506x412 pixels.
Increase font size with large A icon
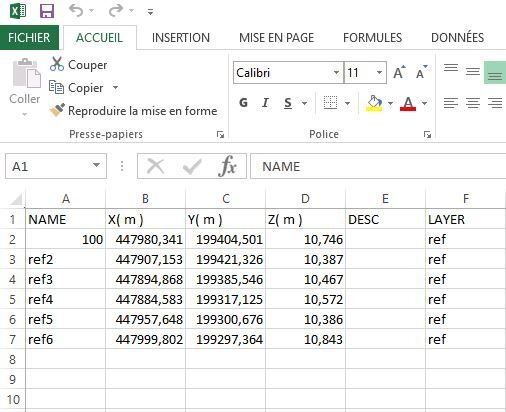(x=399, y=72)
